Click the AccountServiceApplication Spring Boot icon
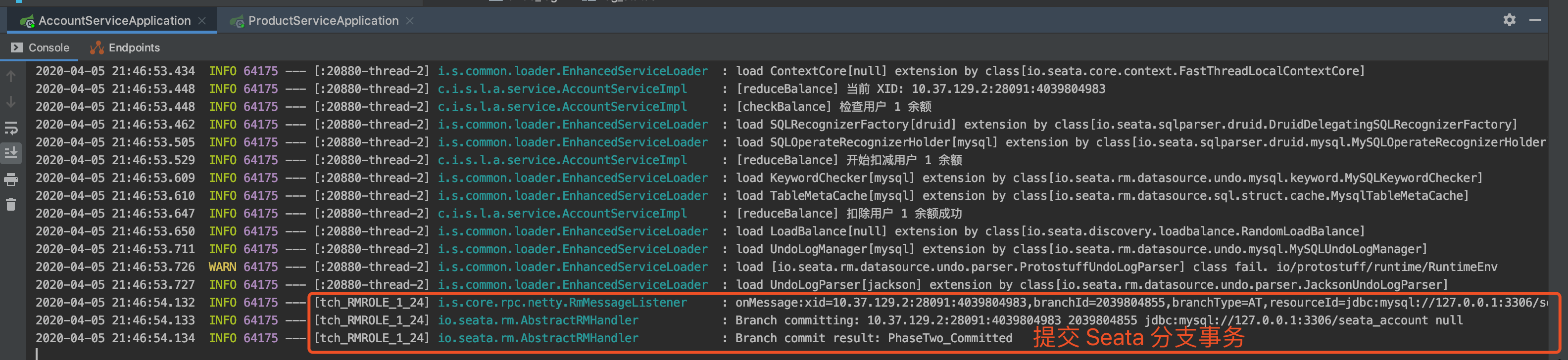The image size is (1568, 360). tap(27, 21)
